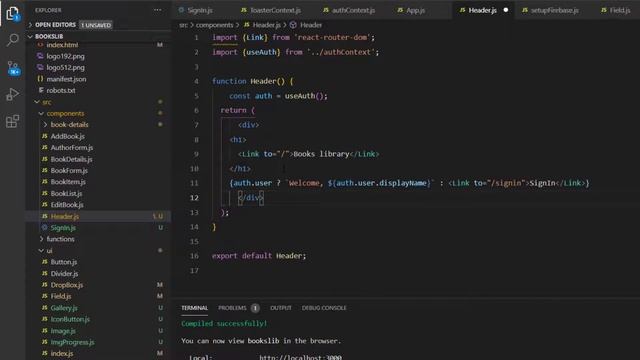Open EditBook.js file
Image resolution: width=640 pixels, height=360 pixels.
point(67,205)
